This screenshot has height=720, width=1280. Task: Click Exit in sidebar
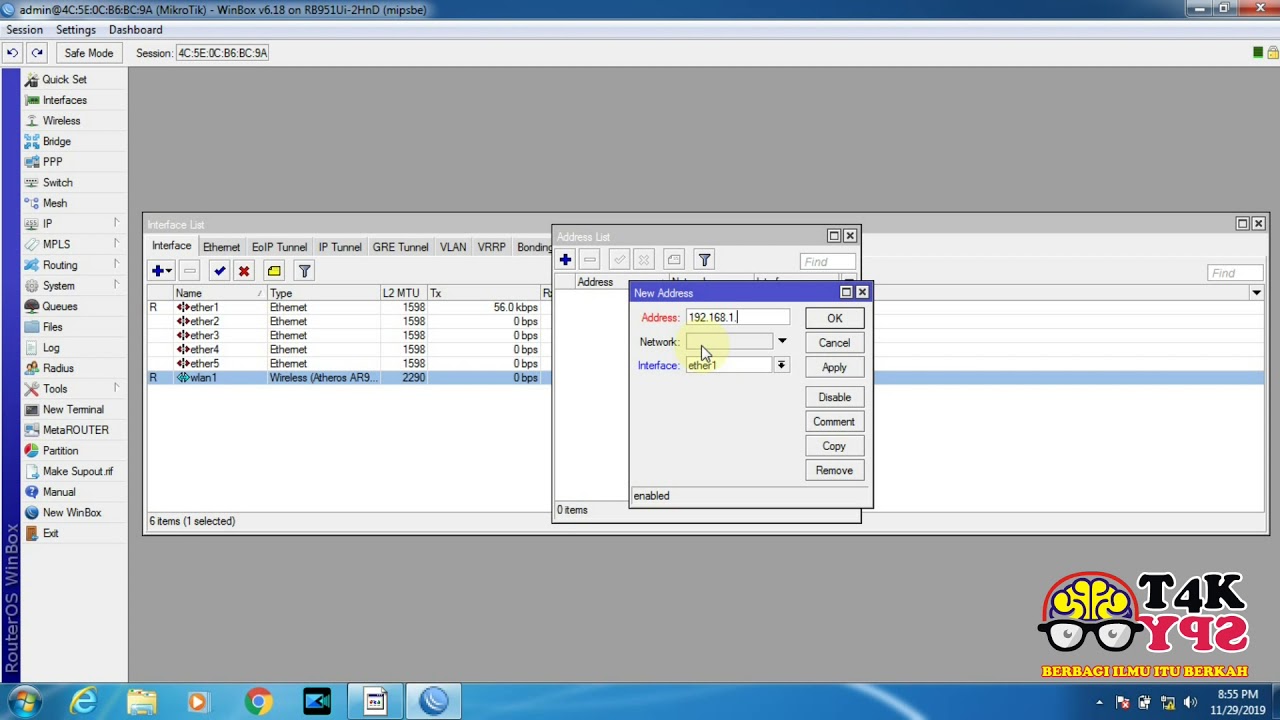tap(50, 534)
